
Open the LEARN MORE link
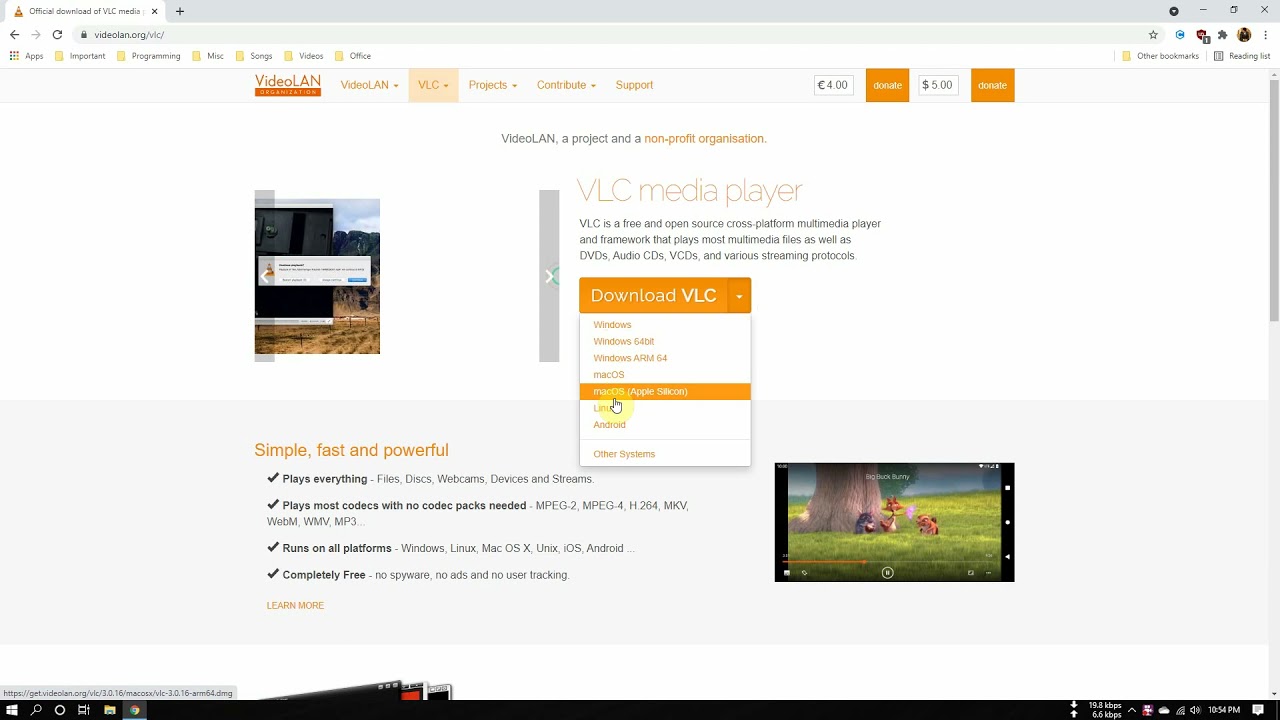tap(295, 606)
